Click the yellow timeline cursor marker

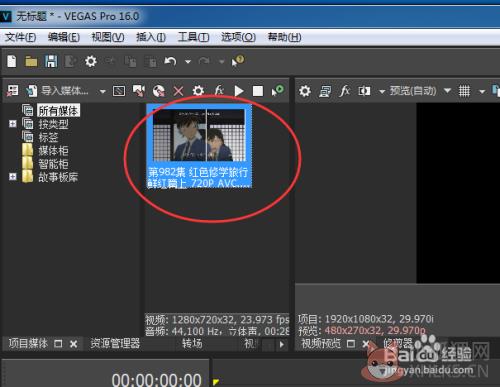pyautogui.click(x=216, y=381)
